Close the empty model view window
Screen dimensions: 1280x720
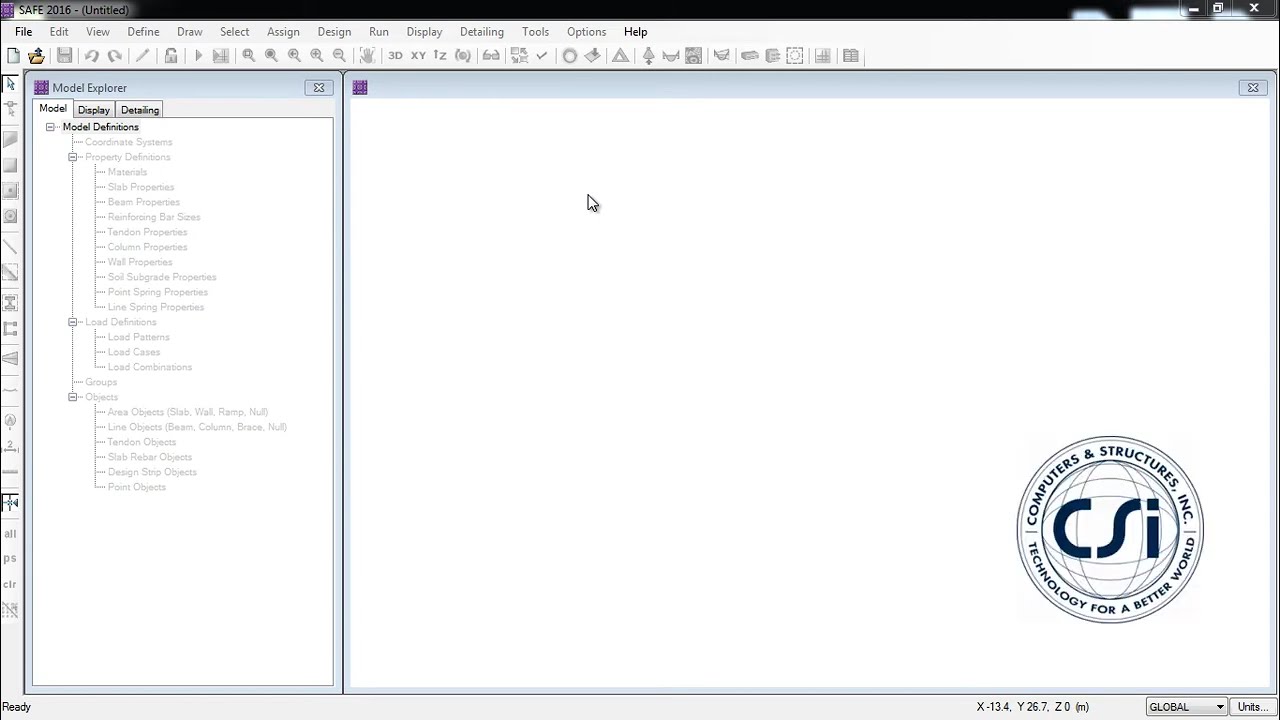click(1253, 88)
